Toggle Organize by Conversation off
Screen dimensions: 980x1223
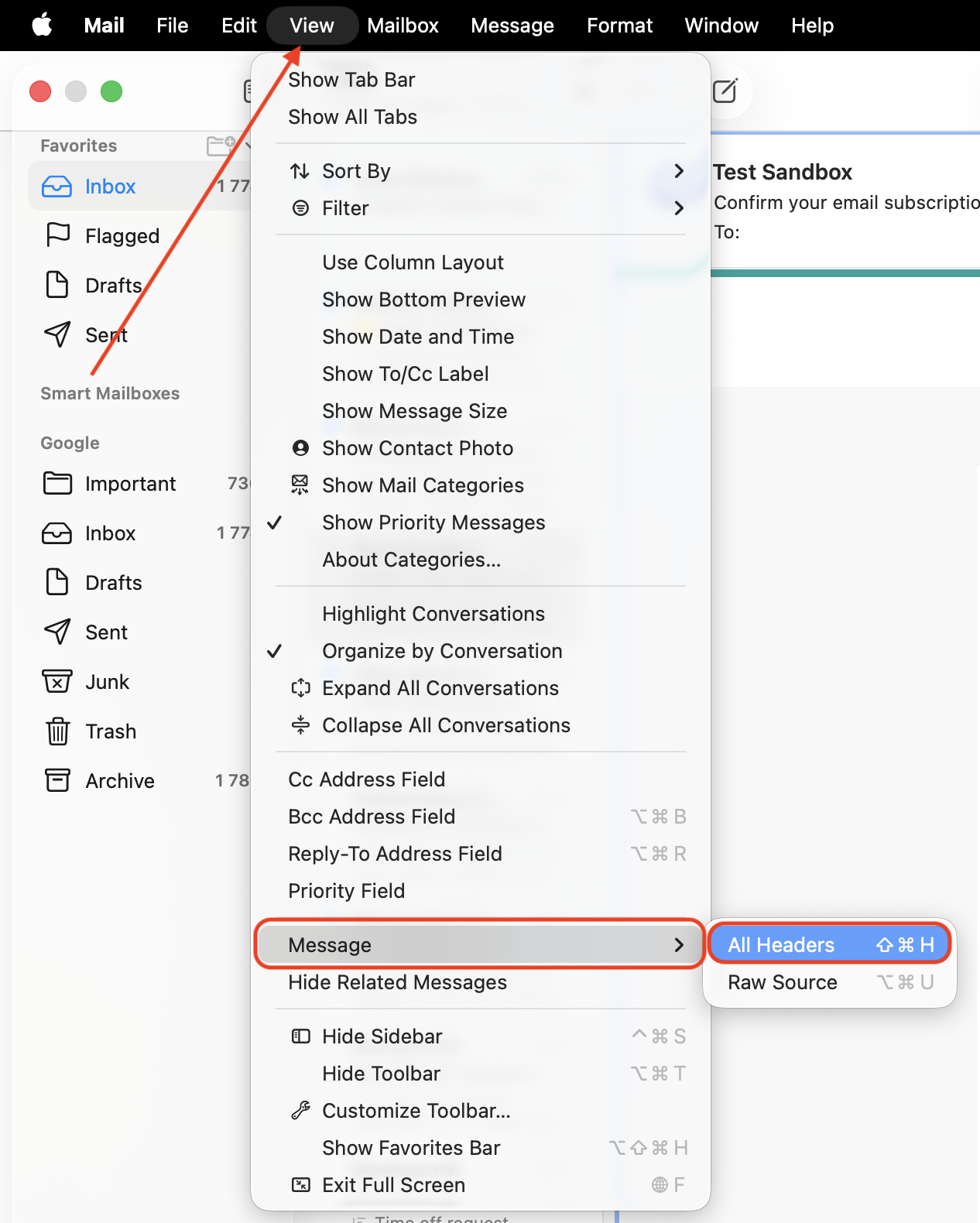point(481,651)
